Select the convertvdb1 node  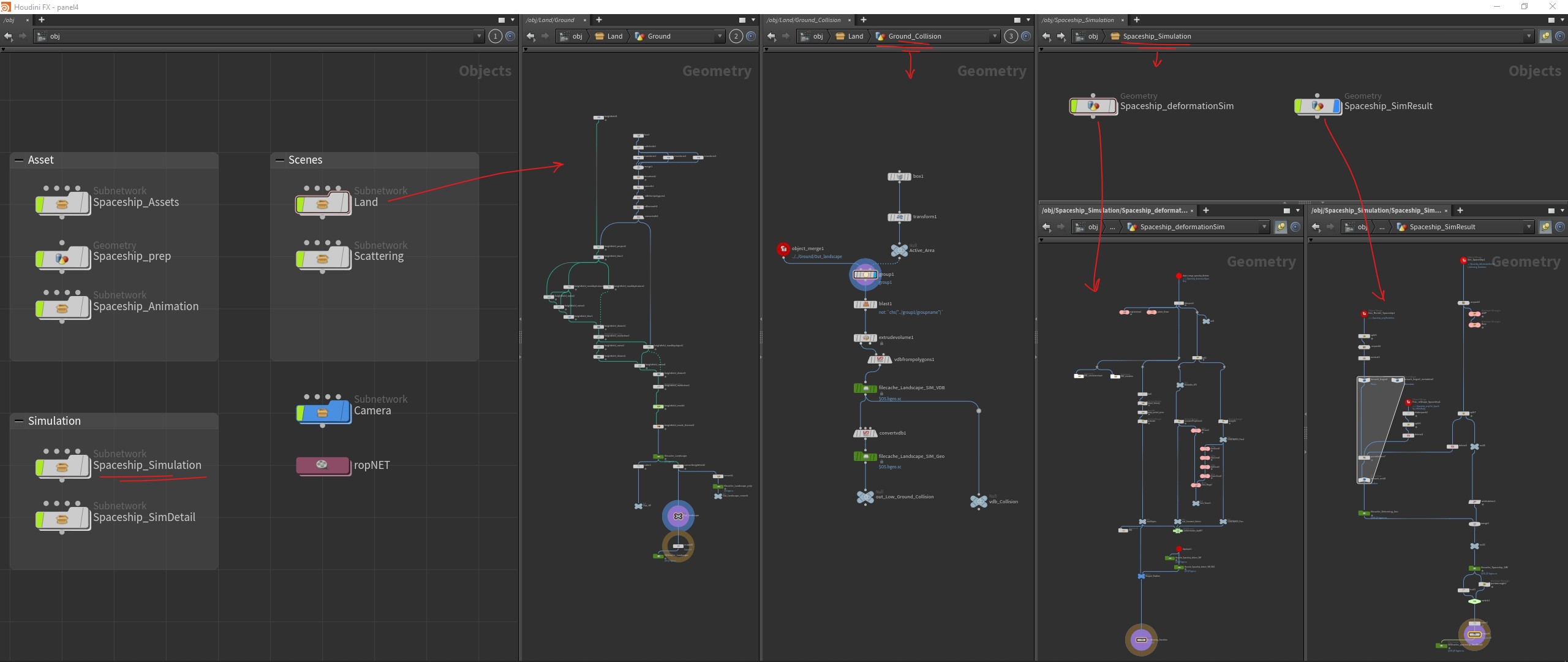click(865, 433)
